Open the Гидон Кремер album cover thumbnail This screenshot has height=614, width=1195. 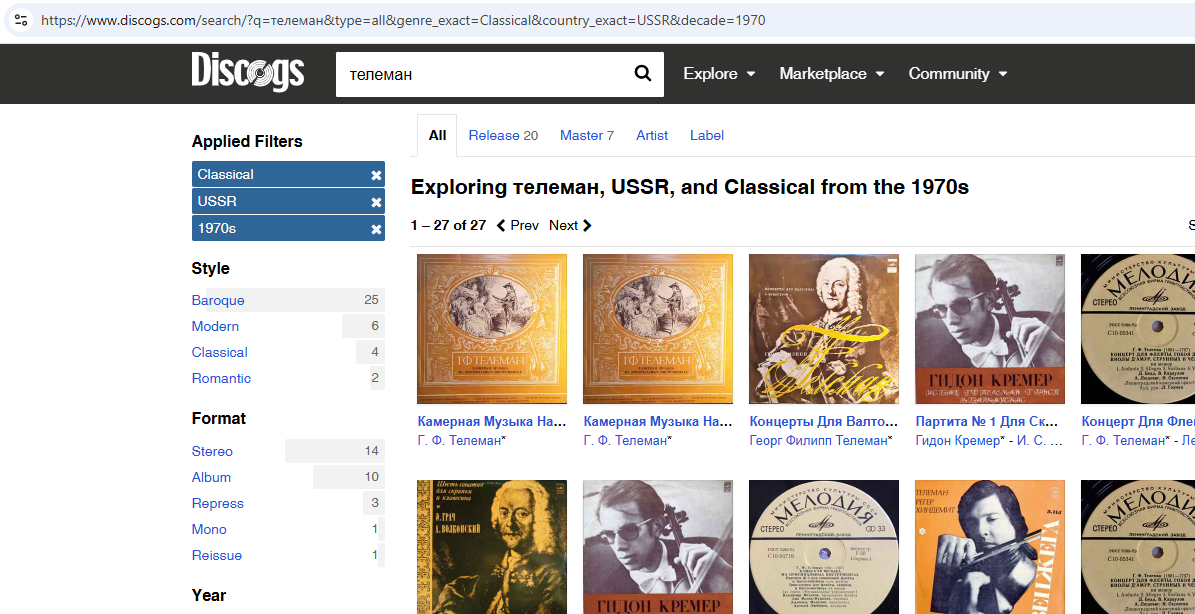[x=990, y=329]
